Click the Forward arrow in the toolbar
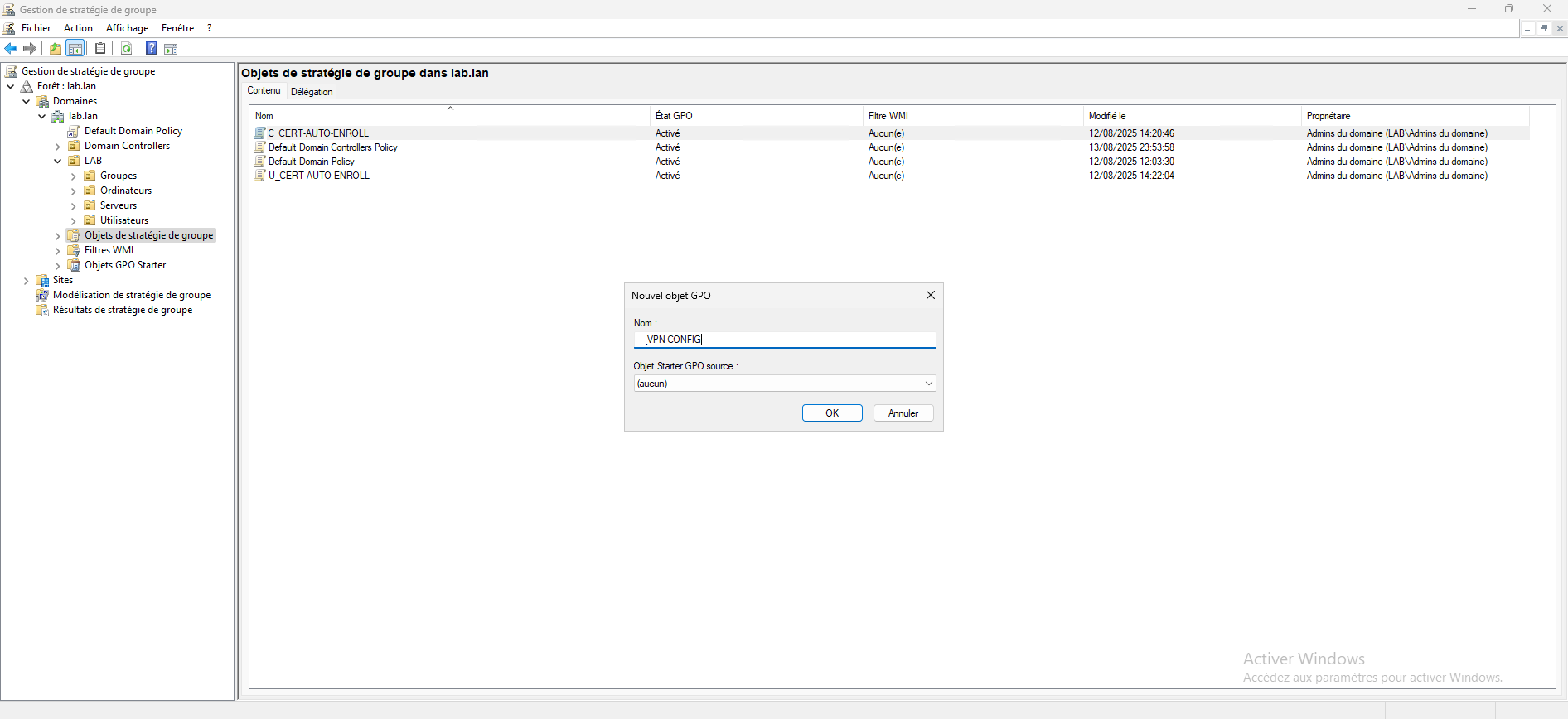Screen dimensions: 1568x719 click(30, 49)
